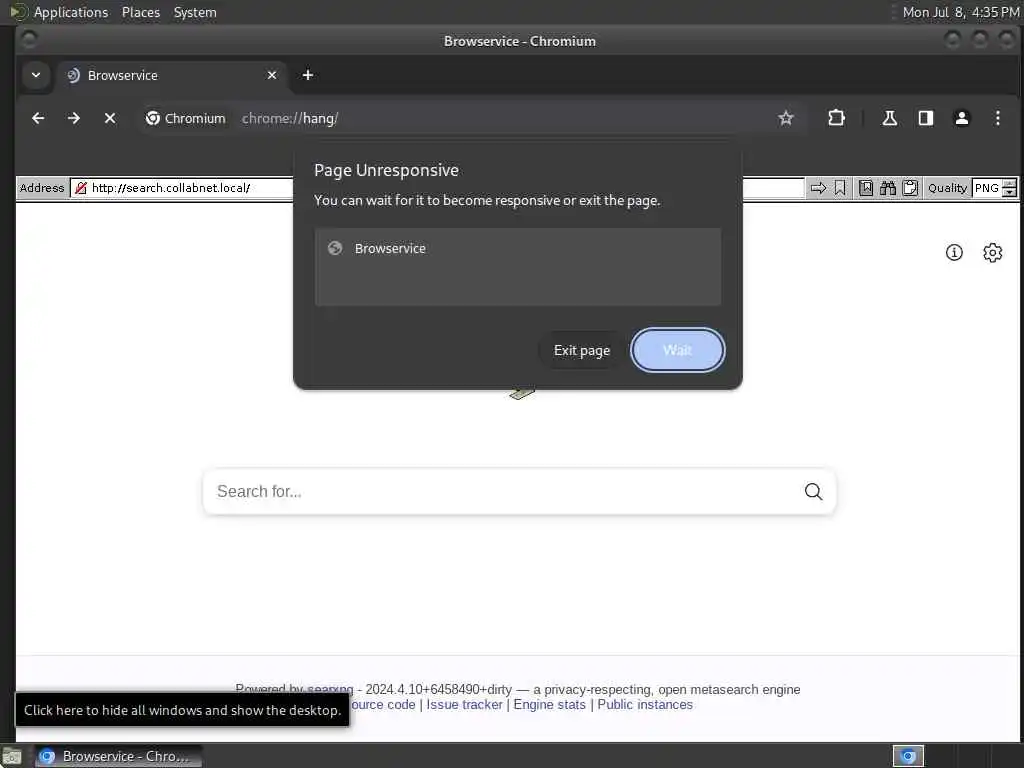Click the Chromium forward arrow

click(x=74, y=118)
